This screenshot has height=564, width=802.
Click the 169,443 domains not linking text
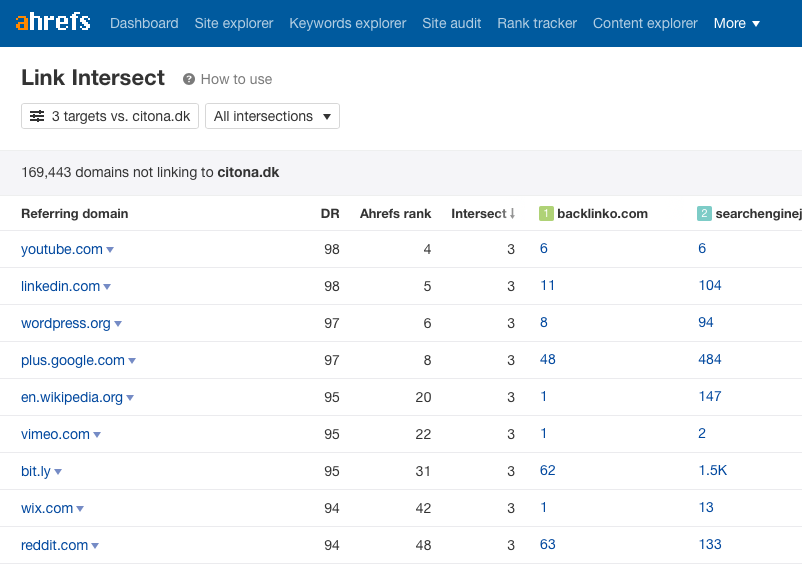(x=150, y=172)
